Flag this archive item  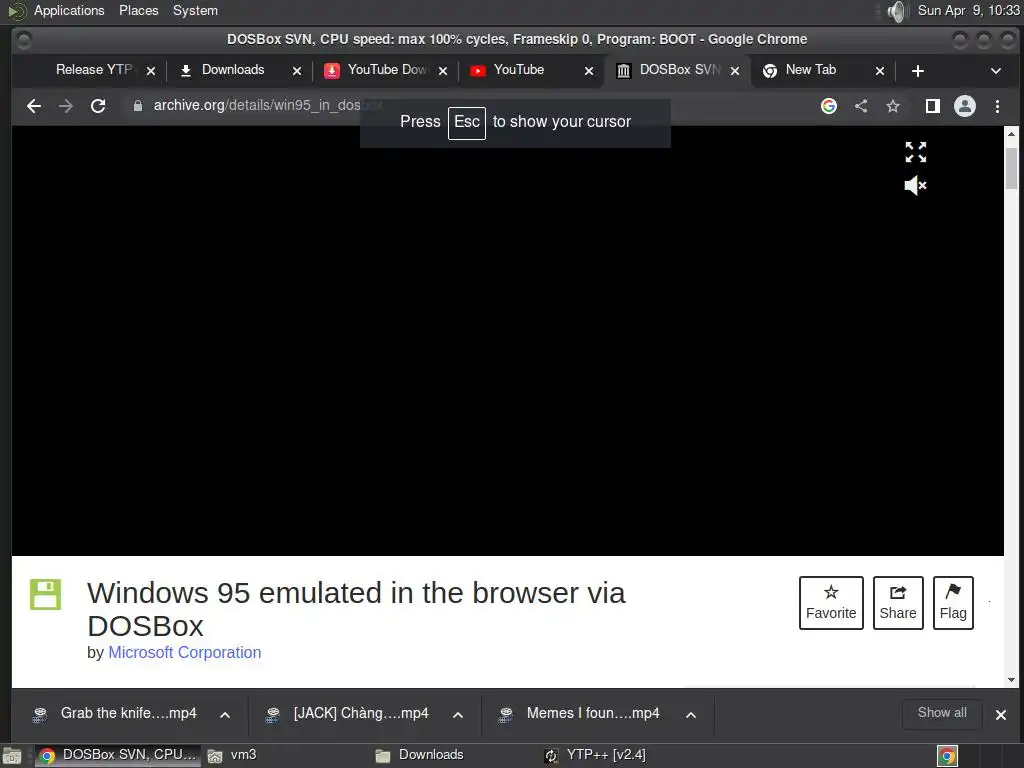(x=953, y=603)
